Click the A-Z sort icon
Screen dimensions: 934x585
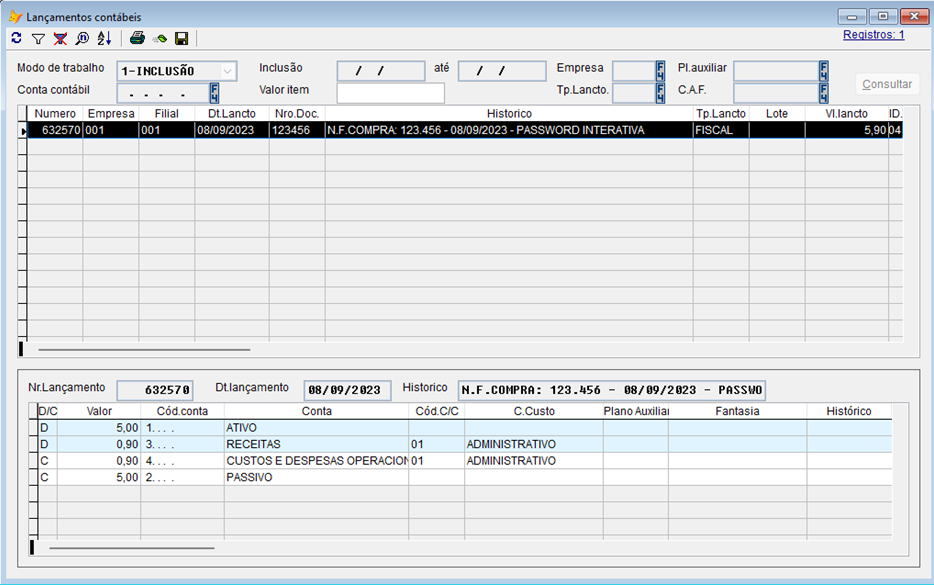pos(104,38)
